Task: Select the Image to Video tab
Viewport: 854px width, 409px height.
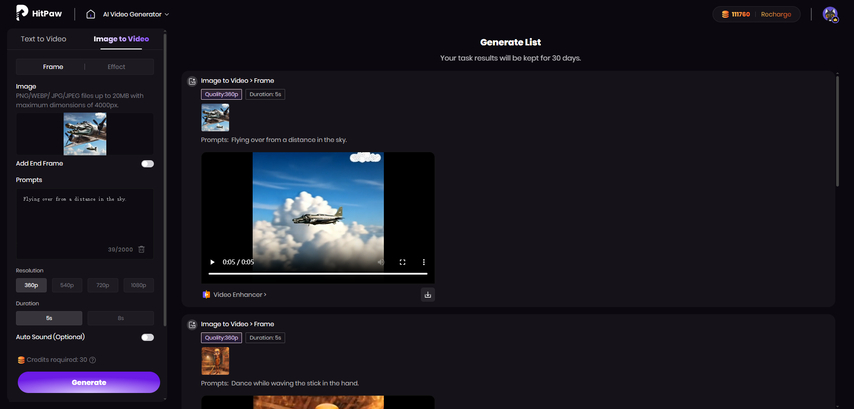Action: 121,39
